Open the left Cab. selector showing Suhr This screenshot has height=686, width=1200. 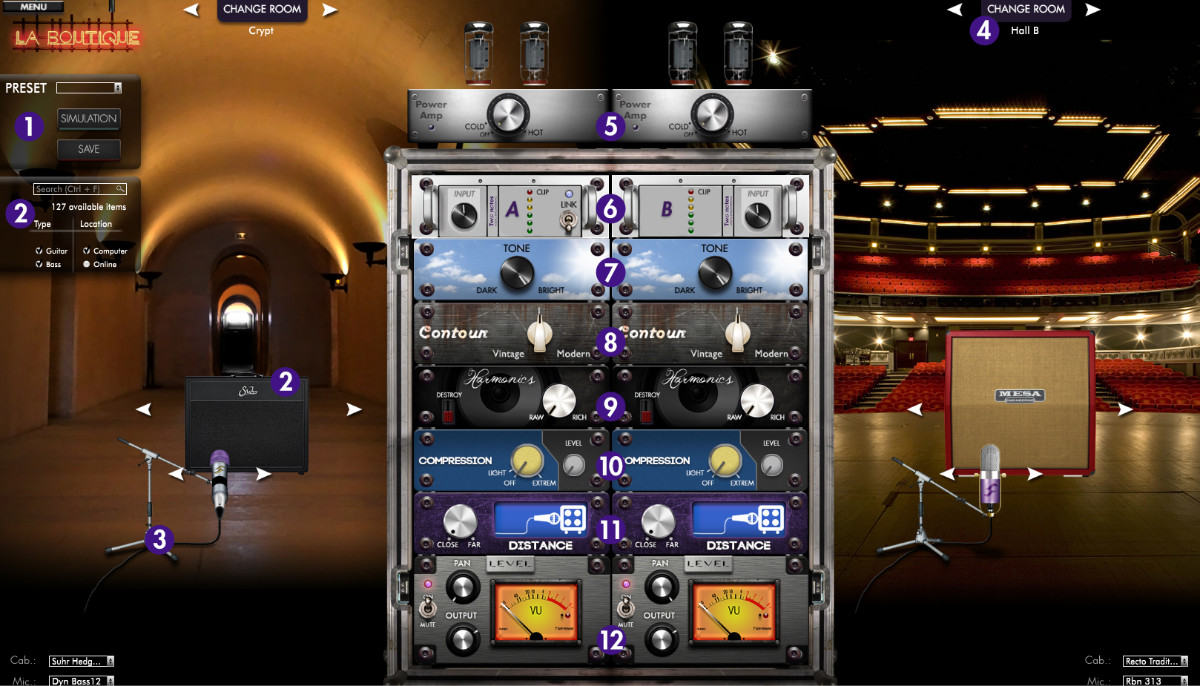point(82,660)
